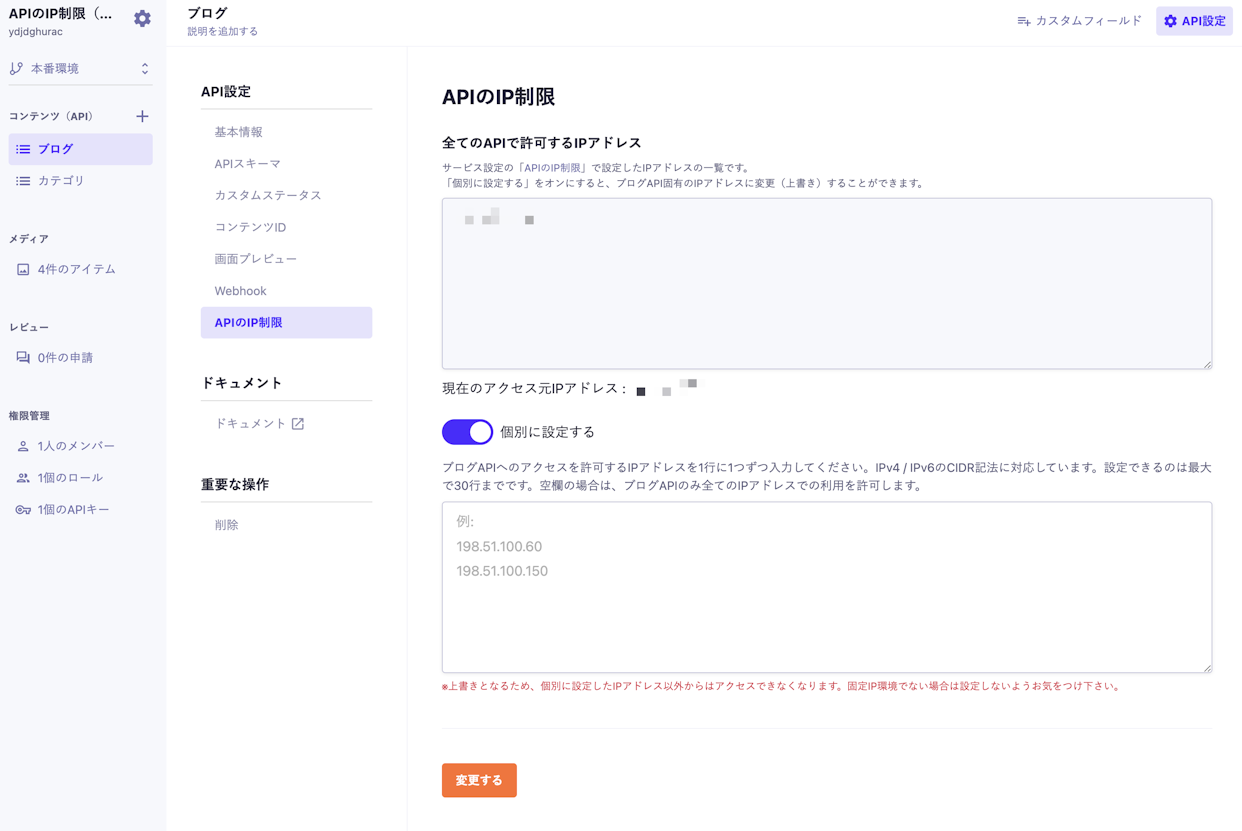Select 基本情報 in API settings menu
Viewport: 1242px width, 831px height.
tap(239, 132)
